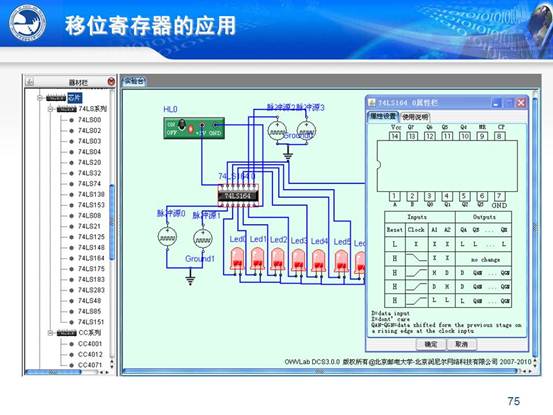
Task: Click the ground symbol below 脉冲源2
Action: [x=288, y=155]
